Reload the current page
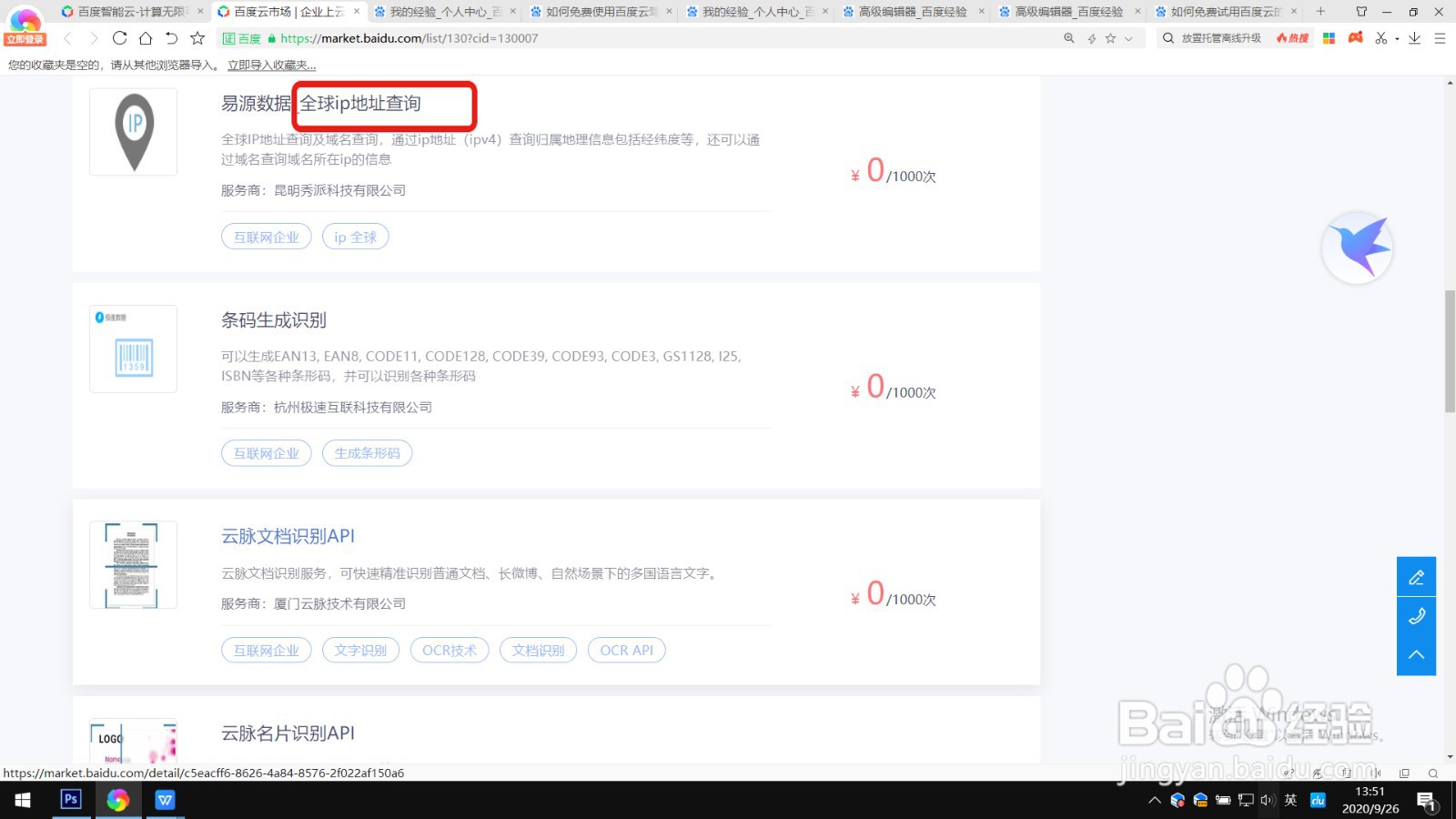 [119, 38]
